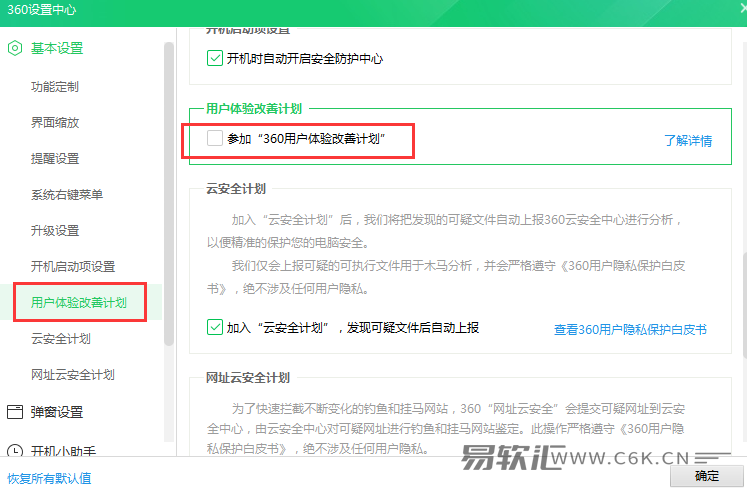Select 功能定制 in sidebar
747x491 pixels.
(x=55, y=87)
